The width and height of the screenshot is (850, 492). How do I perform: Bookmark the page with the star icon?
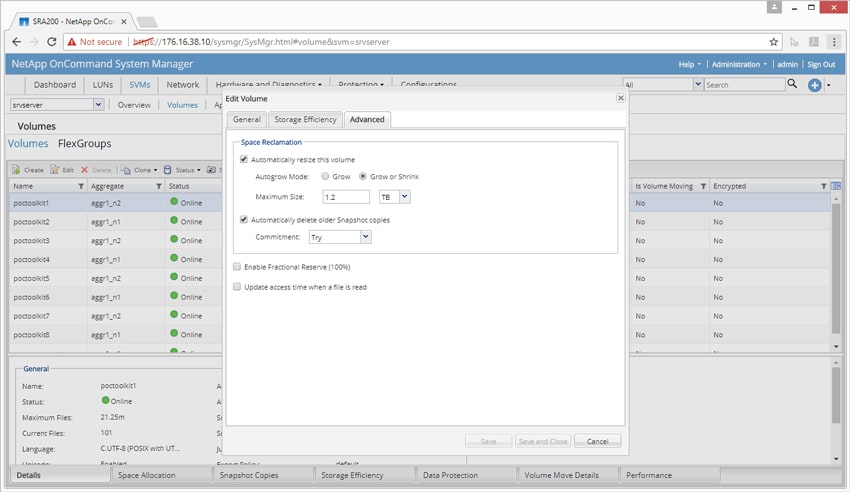(774, 42)
